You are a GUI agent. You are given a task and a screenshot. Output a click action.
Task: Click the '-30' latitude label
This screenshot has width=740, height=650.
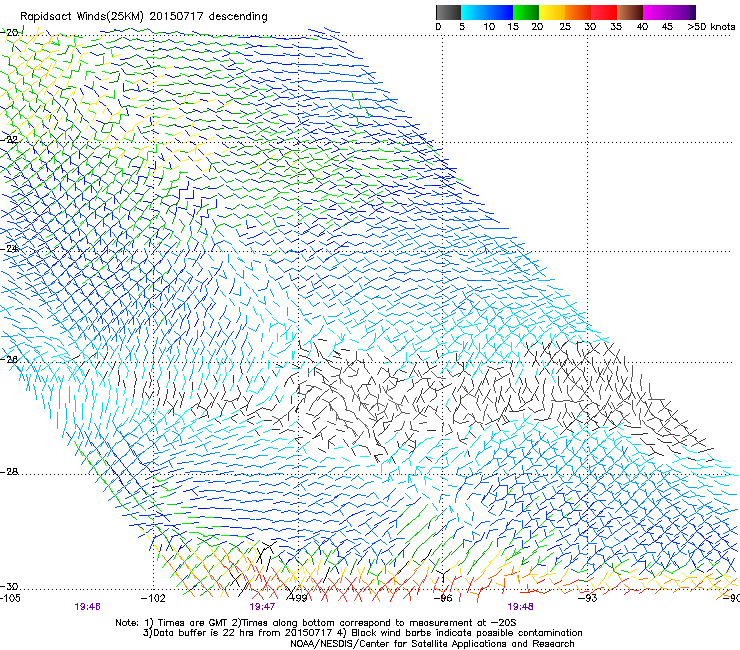click(10, 586)
